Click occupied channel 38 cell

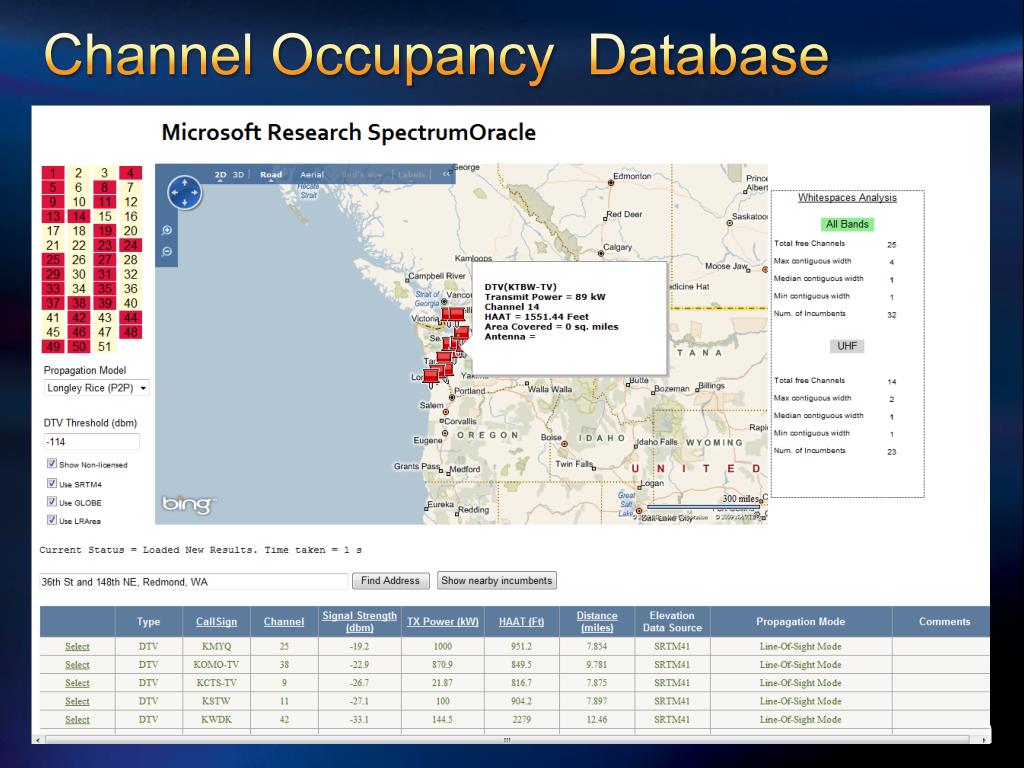78,303
